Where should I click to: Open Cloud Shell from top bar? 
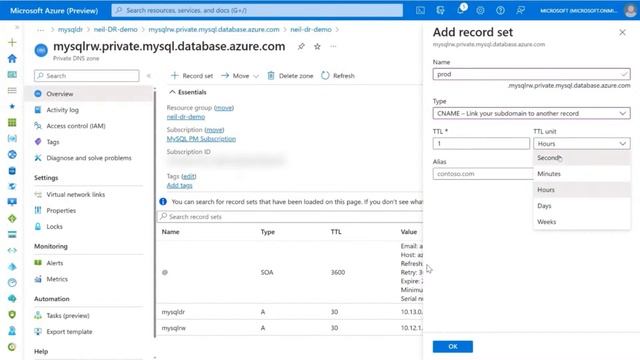420,11
